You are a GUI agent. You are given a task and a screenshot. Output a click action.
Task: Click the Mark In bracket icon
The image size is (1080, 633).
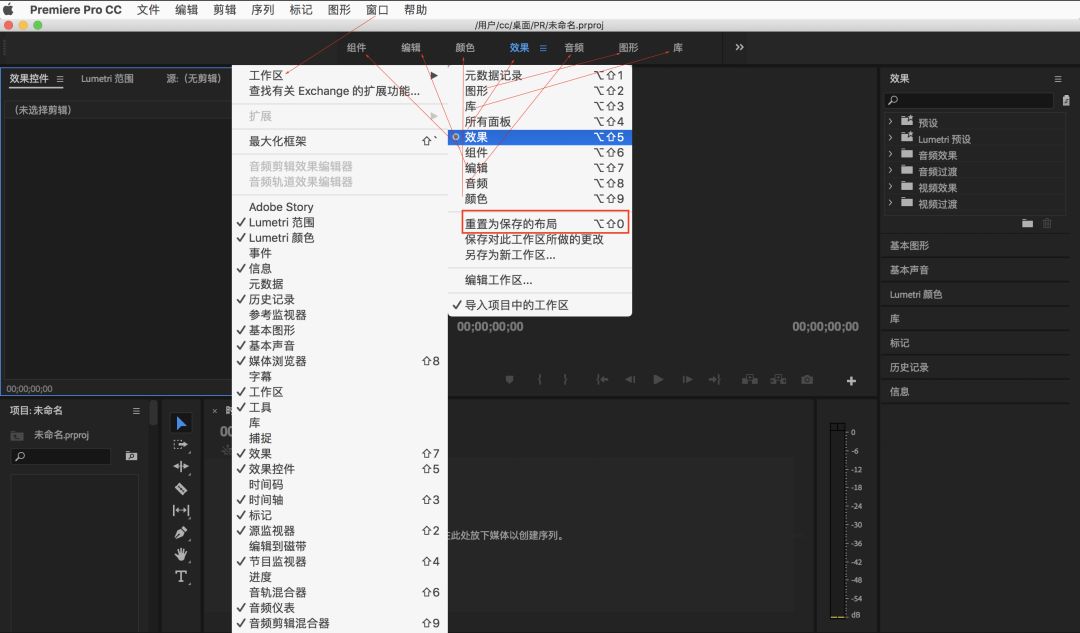click(x=540, y=380)
